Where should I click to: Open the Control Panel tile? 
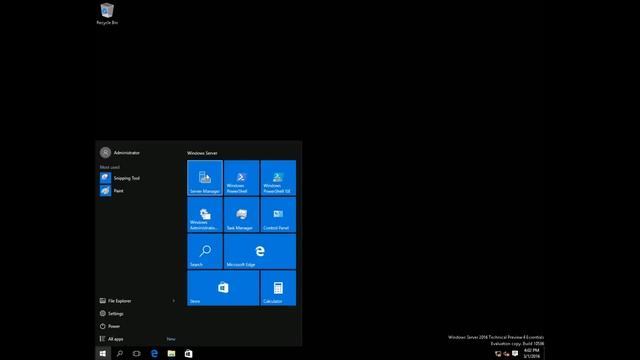point(278,214)
